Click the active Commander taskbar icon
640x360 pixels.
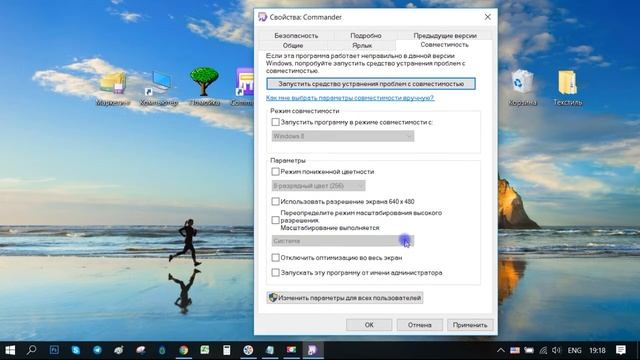click(312, 350)
